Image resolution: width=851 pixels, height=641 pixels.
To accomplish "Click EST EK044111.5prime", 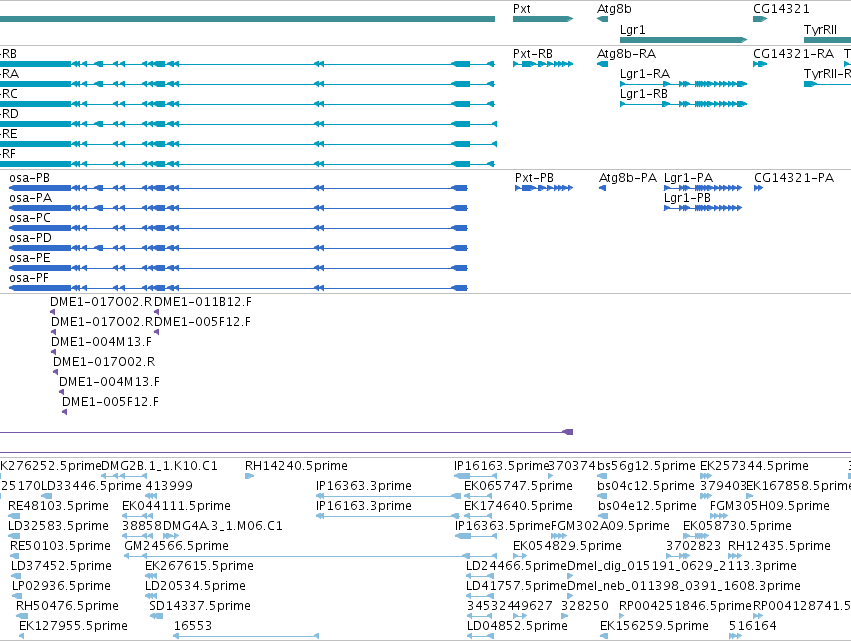I will click(176, 506).
